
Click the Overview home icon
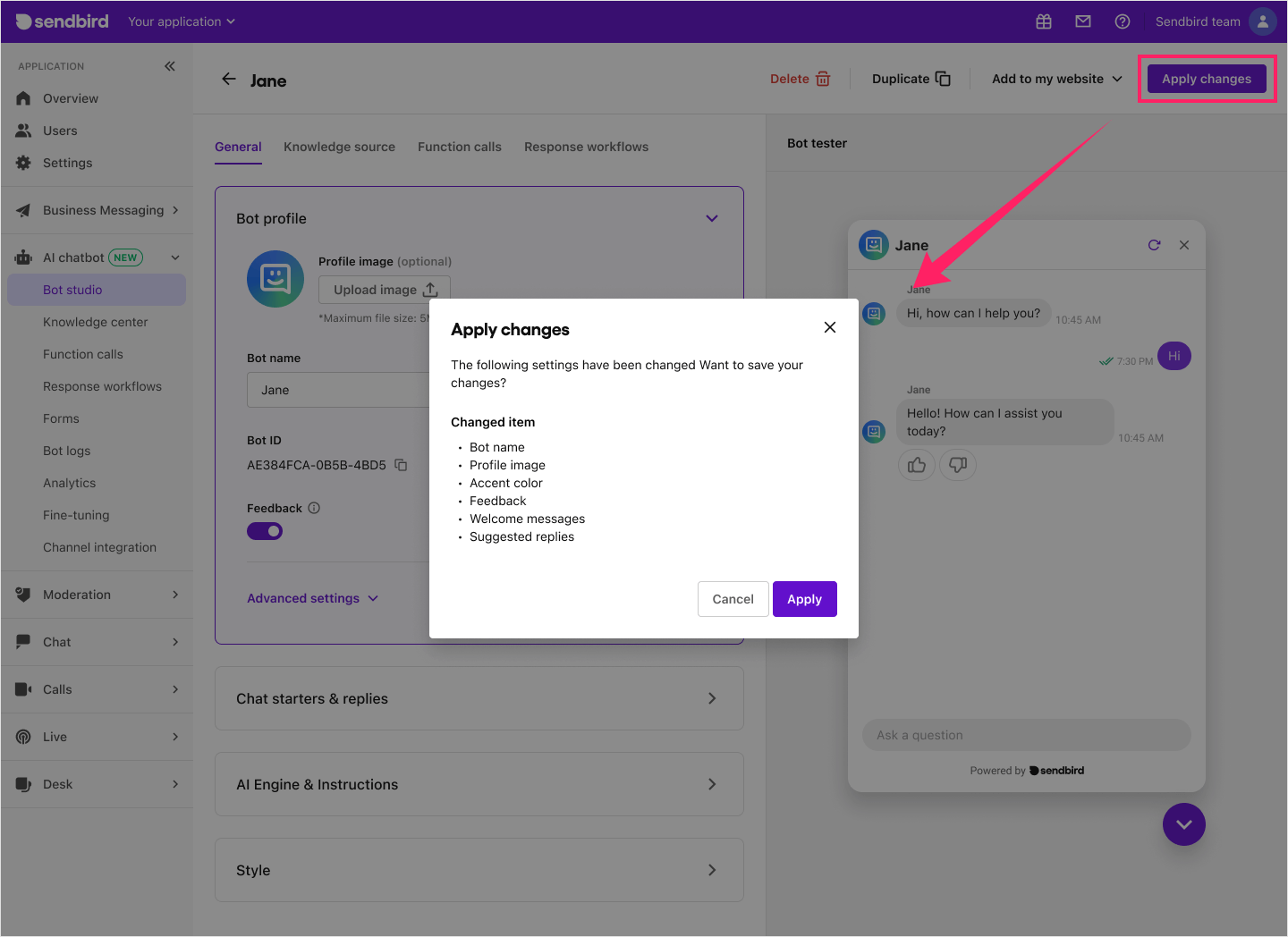click(23, 98)
